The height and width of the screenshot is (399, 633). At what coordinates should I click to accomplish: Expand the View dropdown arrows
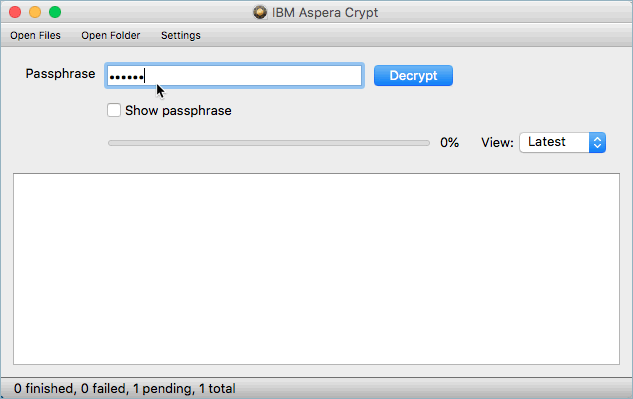pos(597,143)
